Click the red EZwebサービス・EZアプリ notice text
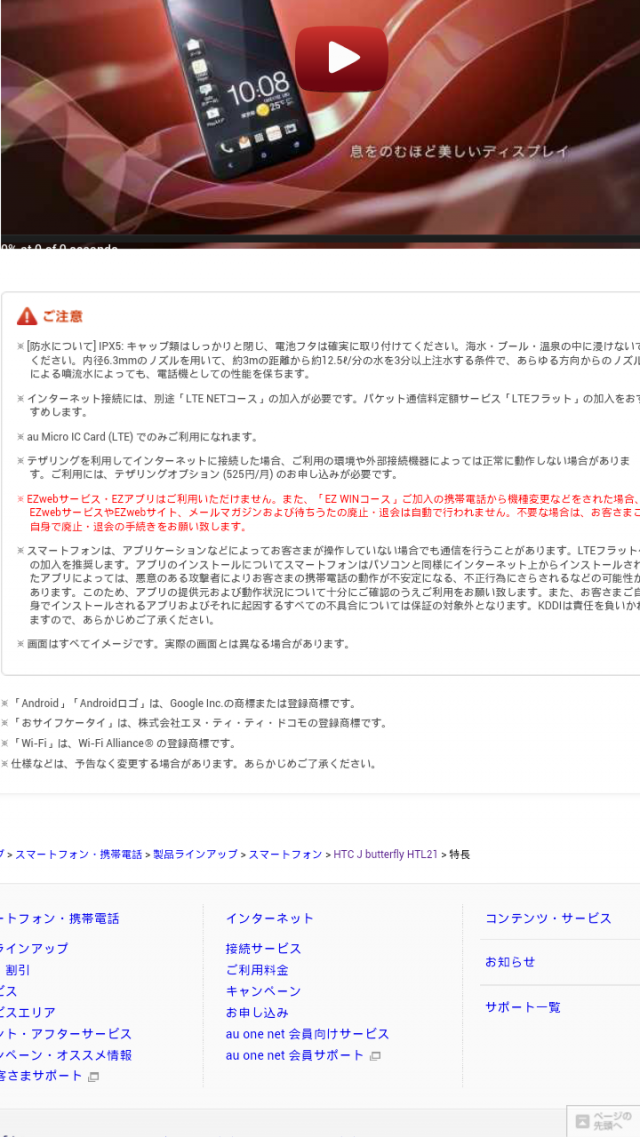640x1138 pixels. tap(328, 512)
